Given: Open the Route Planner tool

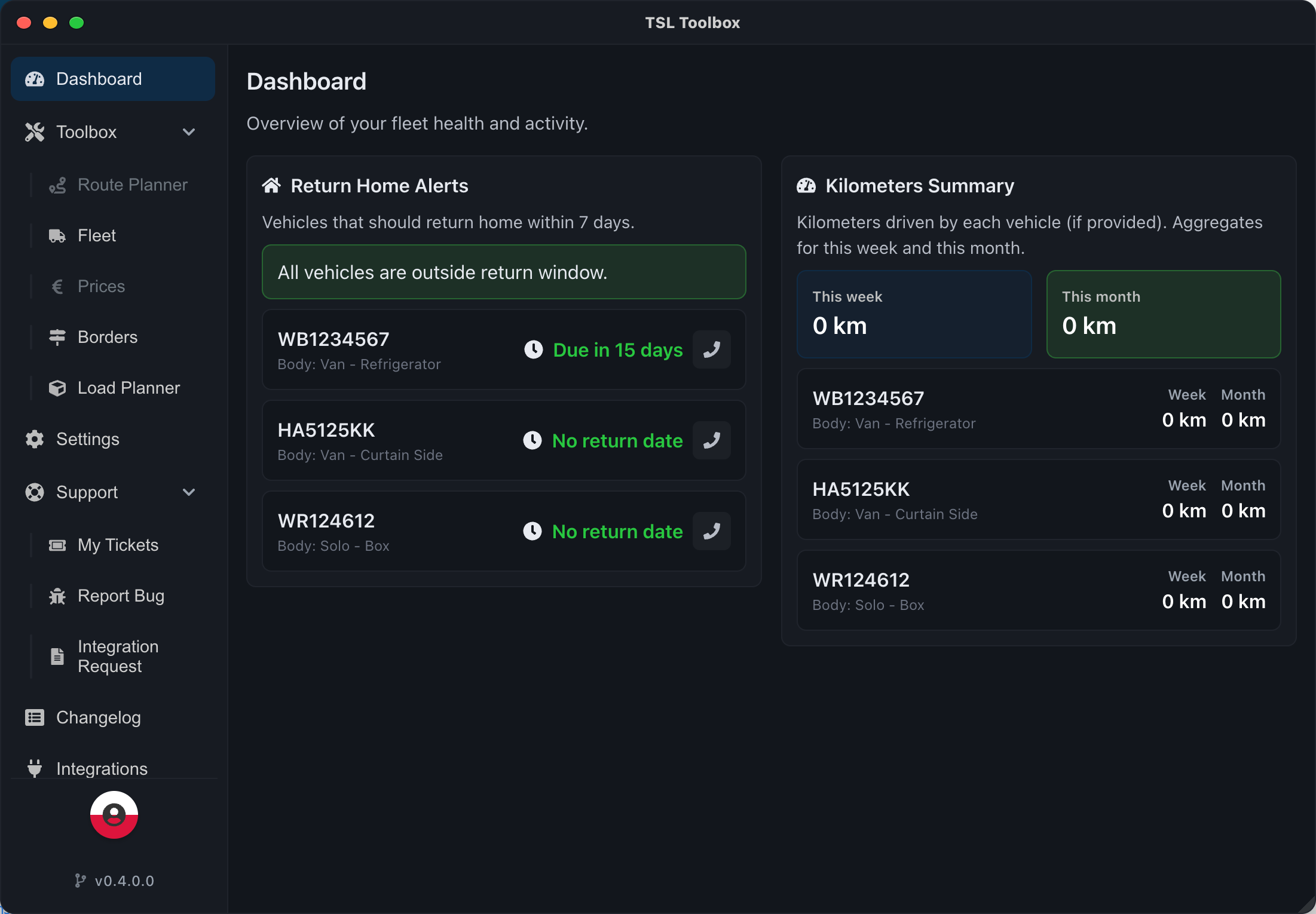Looking at the screenshot, I should [x=58, y=185].
